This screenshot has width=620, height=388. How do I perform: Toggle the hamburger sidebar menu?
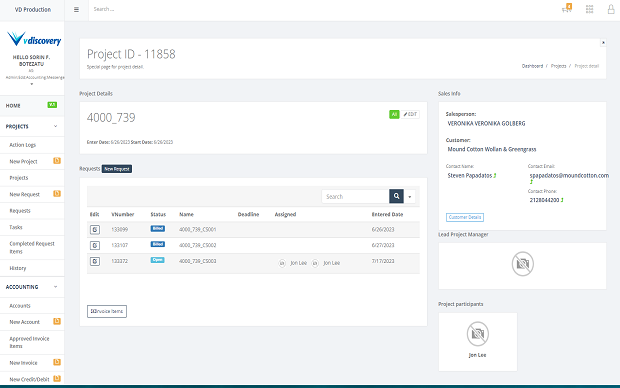point(76,9)
